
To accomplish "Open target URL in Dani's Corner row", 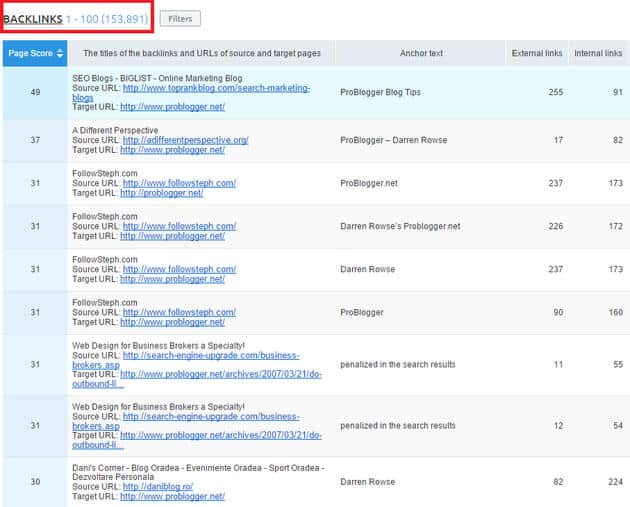I will [172, 497].
